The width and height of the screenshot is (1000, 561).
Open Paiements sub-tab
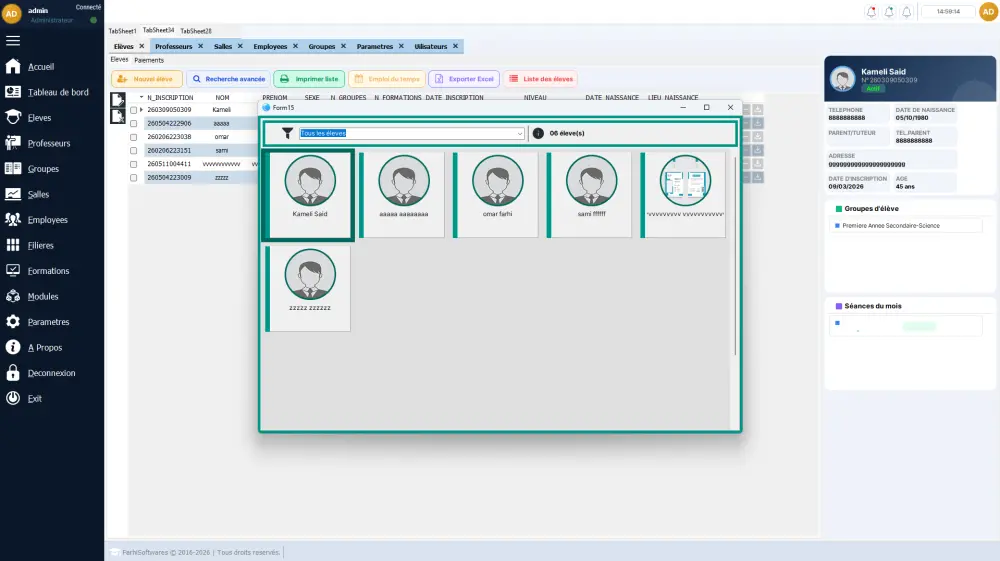coord(149,61)
